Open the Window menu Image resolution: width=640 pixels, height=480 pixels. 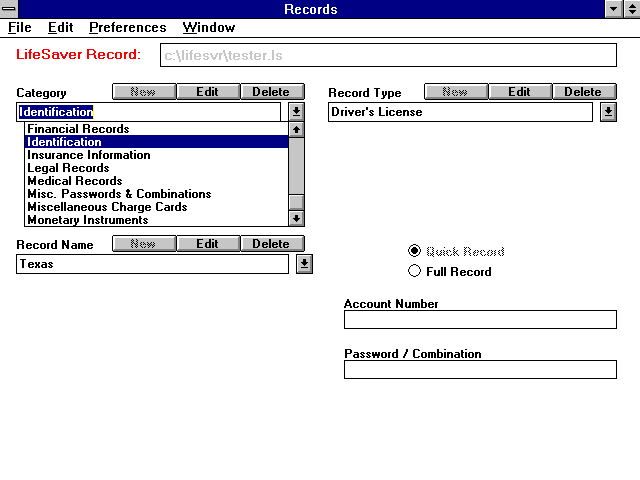pyautogui.click(x=209, y=28)
